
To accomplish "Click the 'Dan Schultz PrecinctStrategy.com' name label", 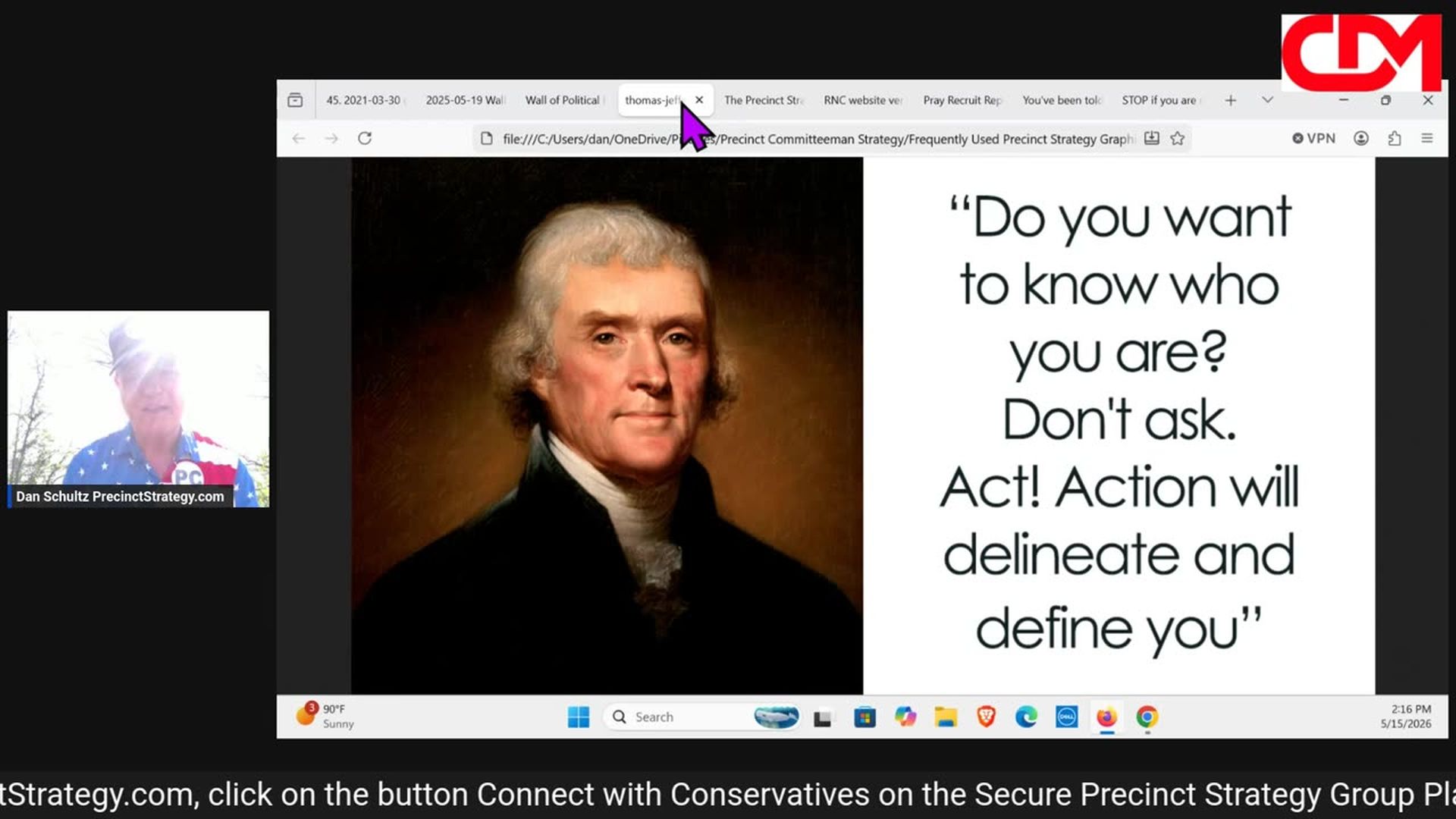I will (x=120, y=497).
